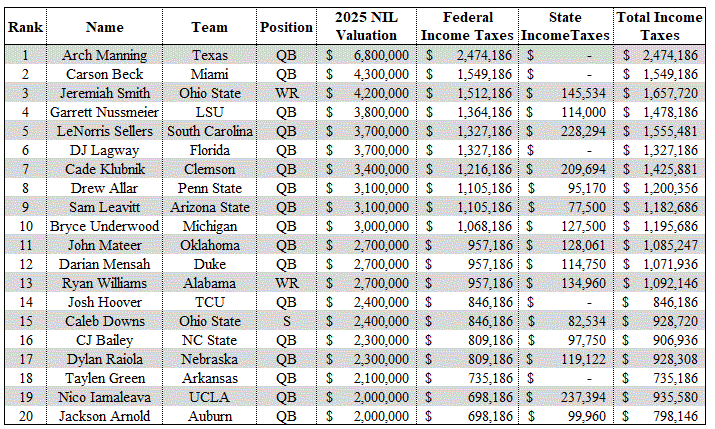Screen dimensions: 715x429
Task: Select the Carson Beck name cell
Action: [105, 74]
